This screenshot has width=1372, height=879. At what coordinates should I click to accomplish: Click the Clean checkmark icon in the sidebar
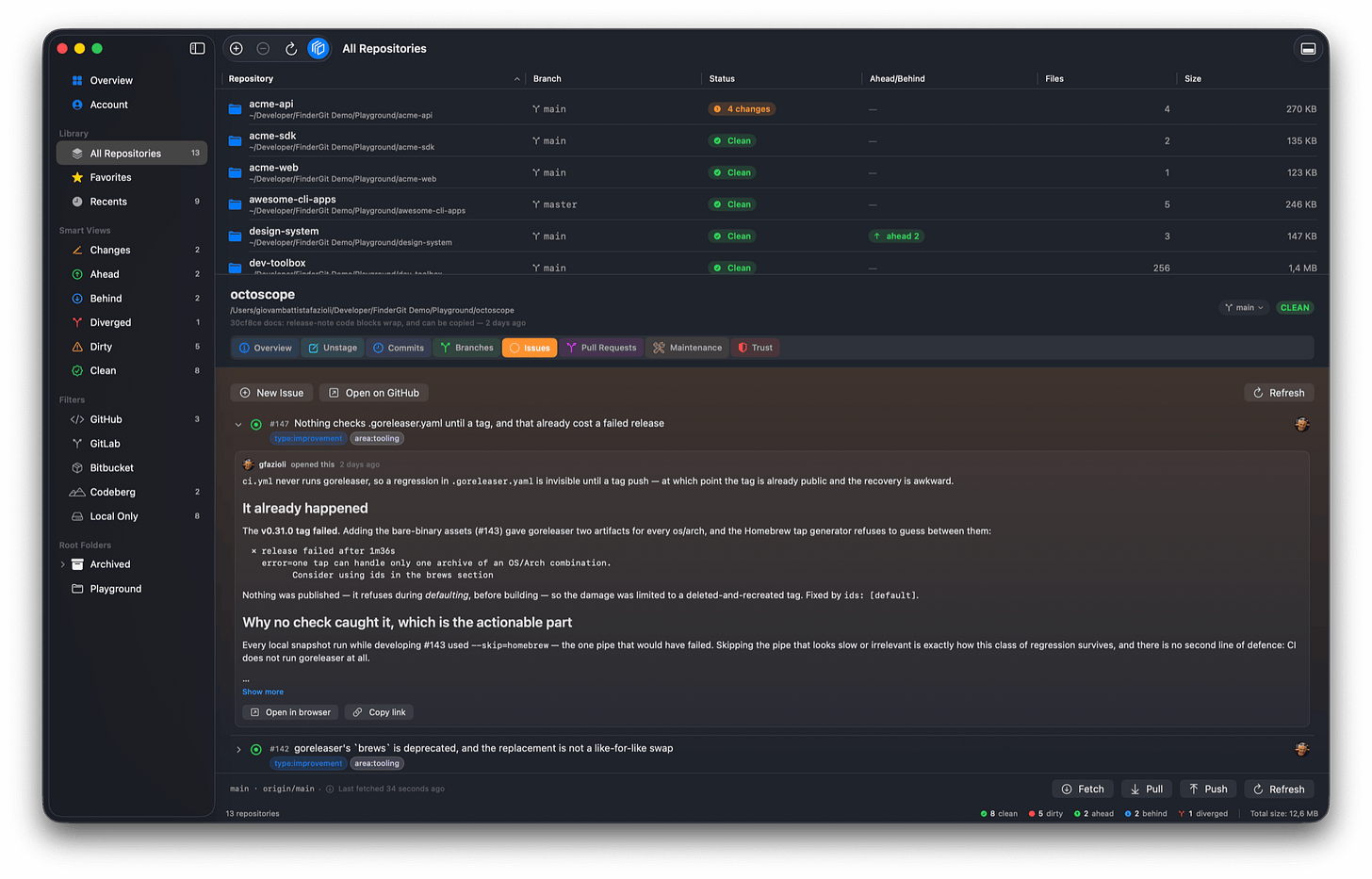point(77,370)
